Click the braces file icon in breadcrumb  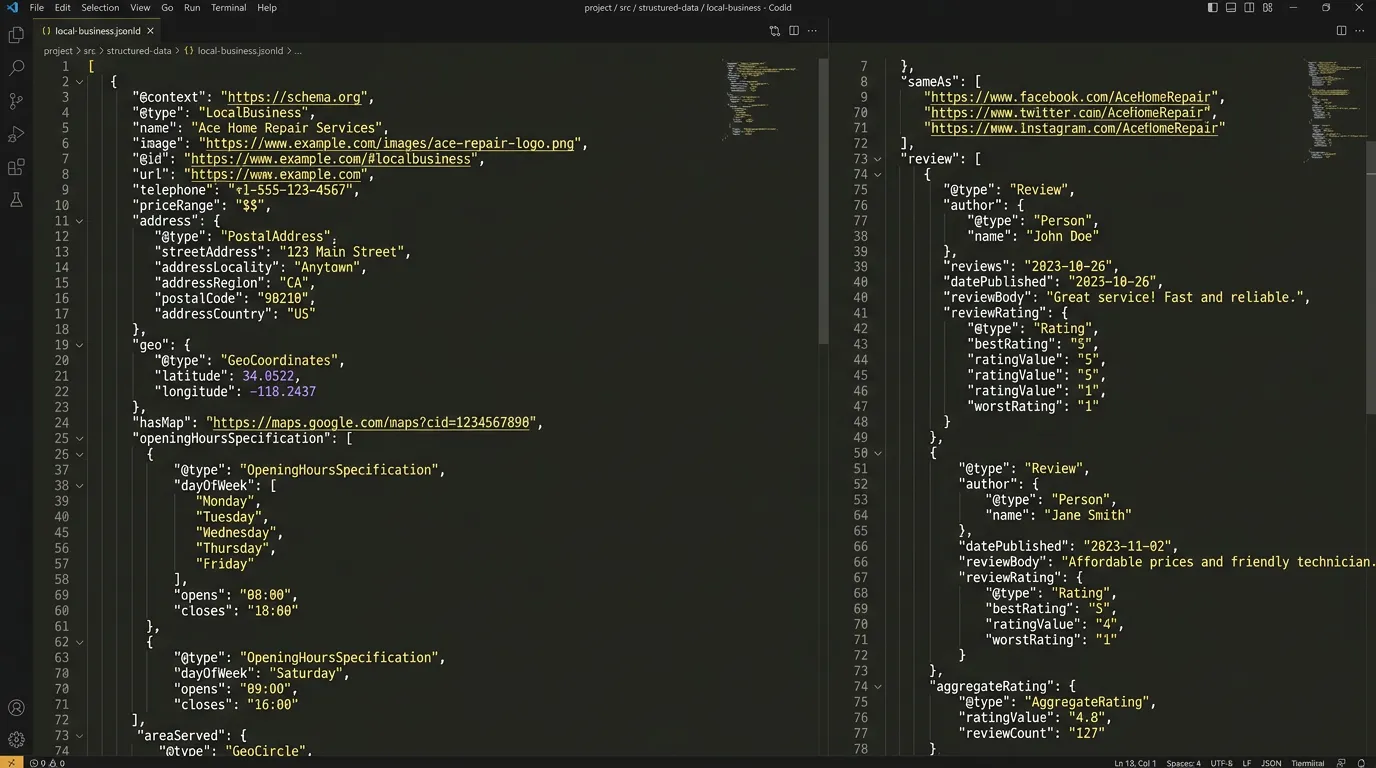[x=189, y=50]
